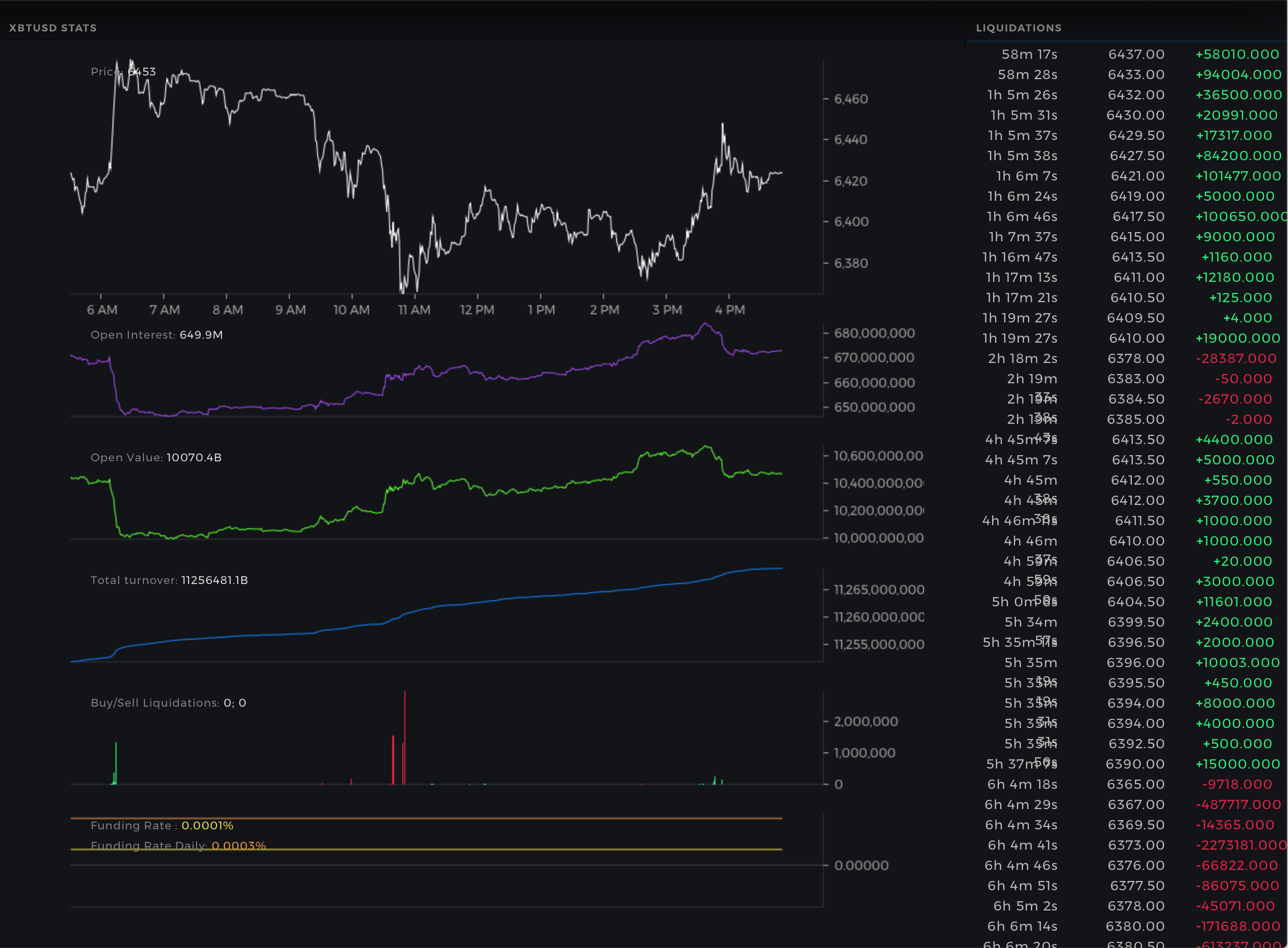Viewport: 1288px width, 948px height.
Task: Click the green buy liquidation bar
Action: click(116, 763)
